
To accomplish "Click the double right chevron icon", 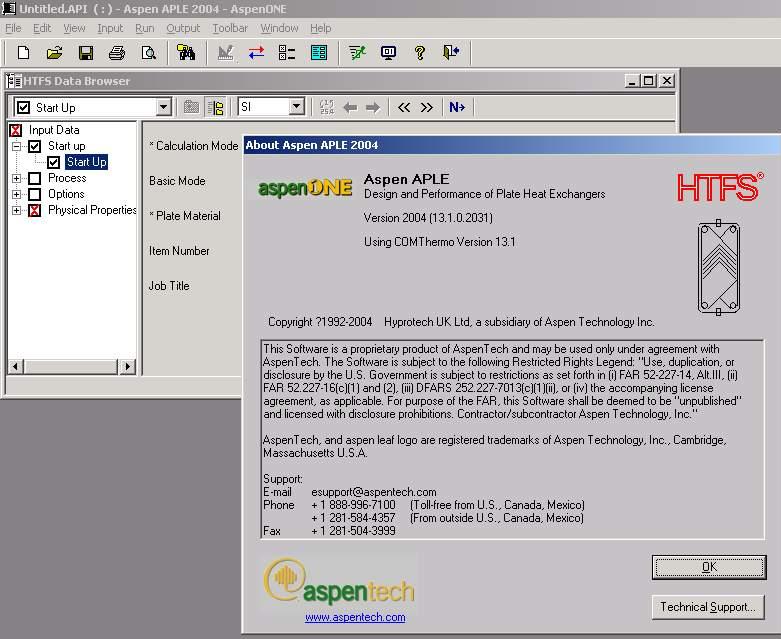I will (x=426, y=107).
